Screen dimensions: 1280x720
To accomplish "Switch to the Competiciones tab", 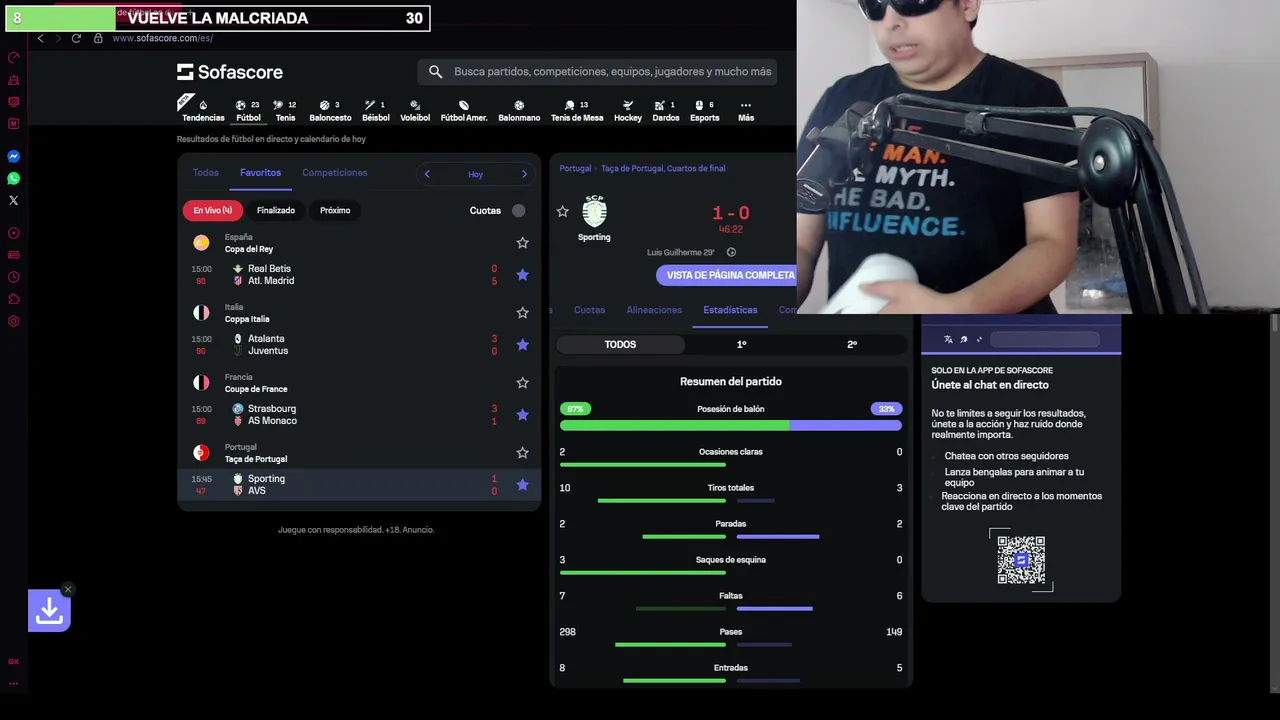I will [335, 173].
